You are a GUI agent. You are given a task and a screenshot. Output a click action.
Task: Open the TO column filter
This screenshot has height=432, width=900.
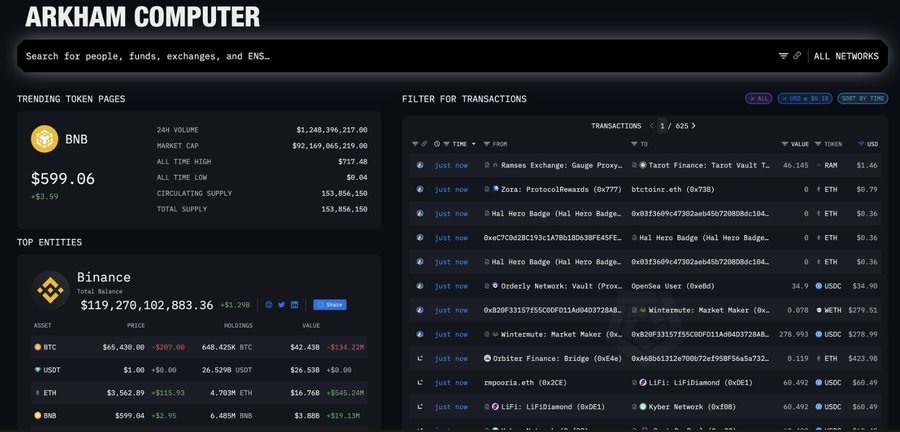(634, 144)
